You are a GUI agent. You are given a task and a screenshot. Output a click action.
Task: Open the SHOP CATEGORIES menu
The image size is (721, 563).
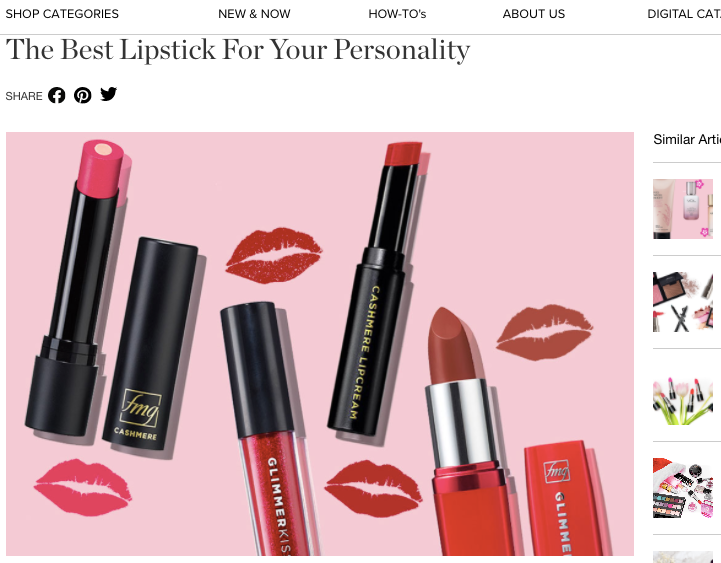pyautogui.click(x=62, y=14)
